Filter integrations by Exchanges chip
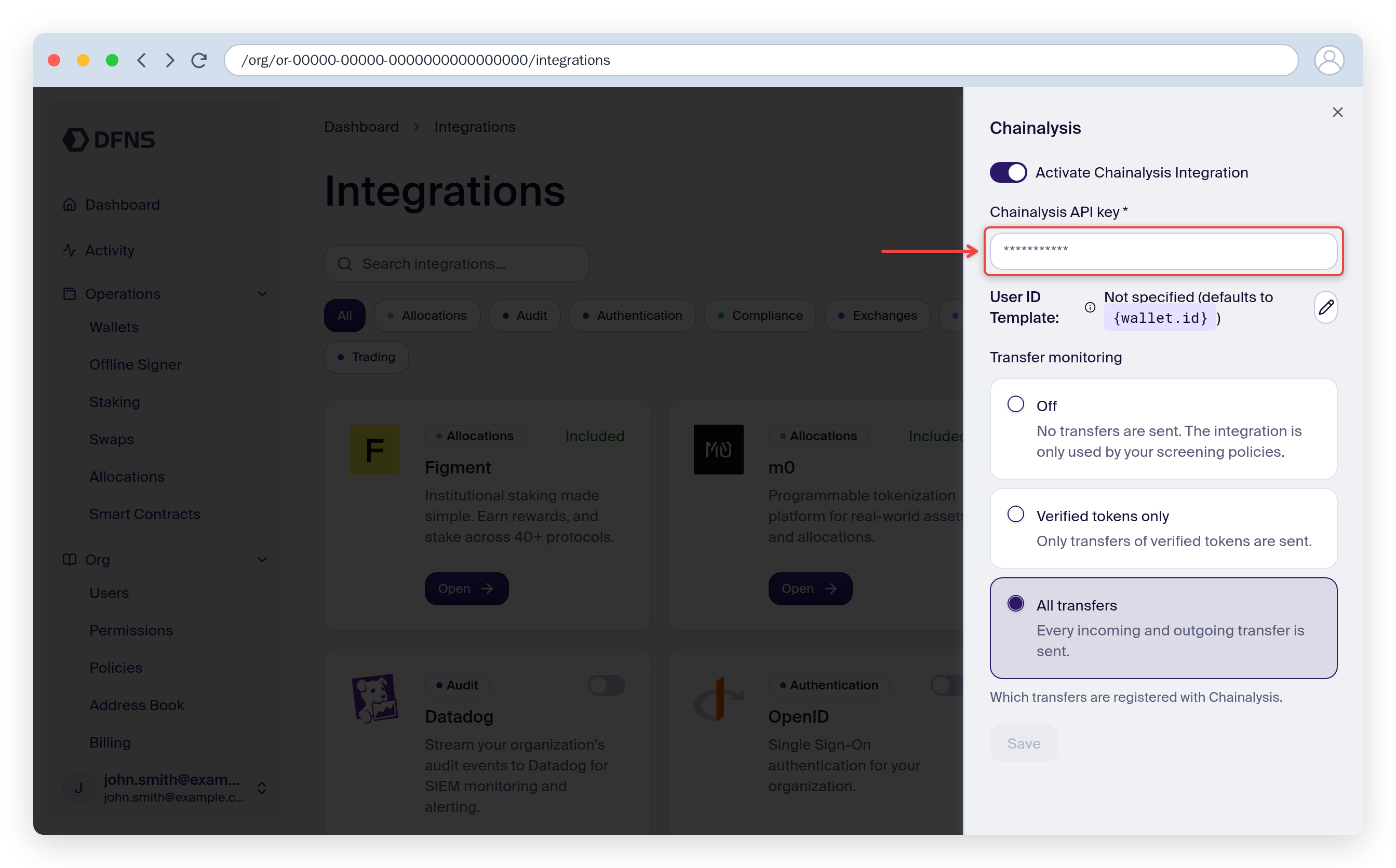Image resolution: width=1396 pixels, height=868 pixels. tap(877, 315)
